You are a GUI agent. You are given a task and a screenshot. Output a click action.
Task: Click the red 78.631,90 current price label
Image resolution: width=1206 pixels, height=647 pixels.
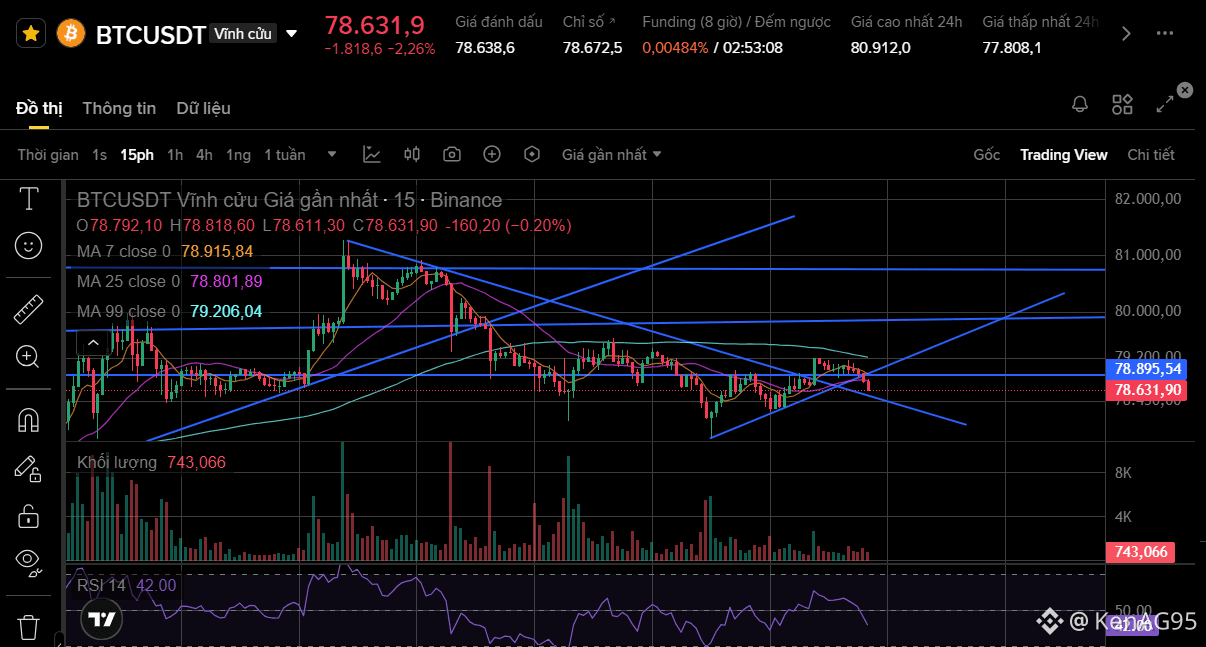coord(1147,390)
